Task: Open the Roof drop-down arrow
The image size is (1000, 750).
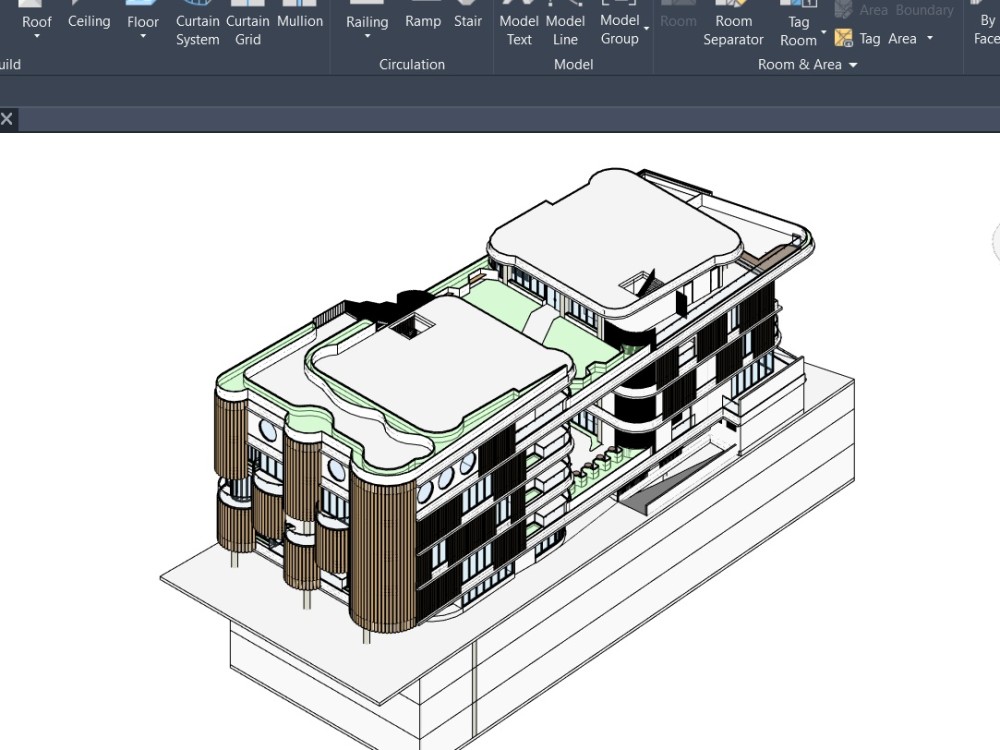Action: [37, 38]
